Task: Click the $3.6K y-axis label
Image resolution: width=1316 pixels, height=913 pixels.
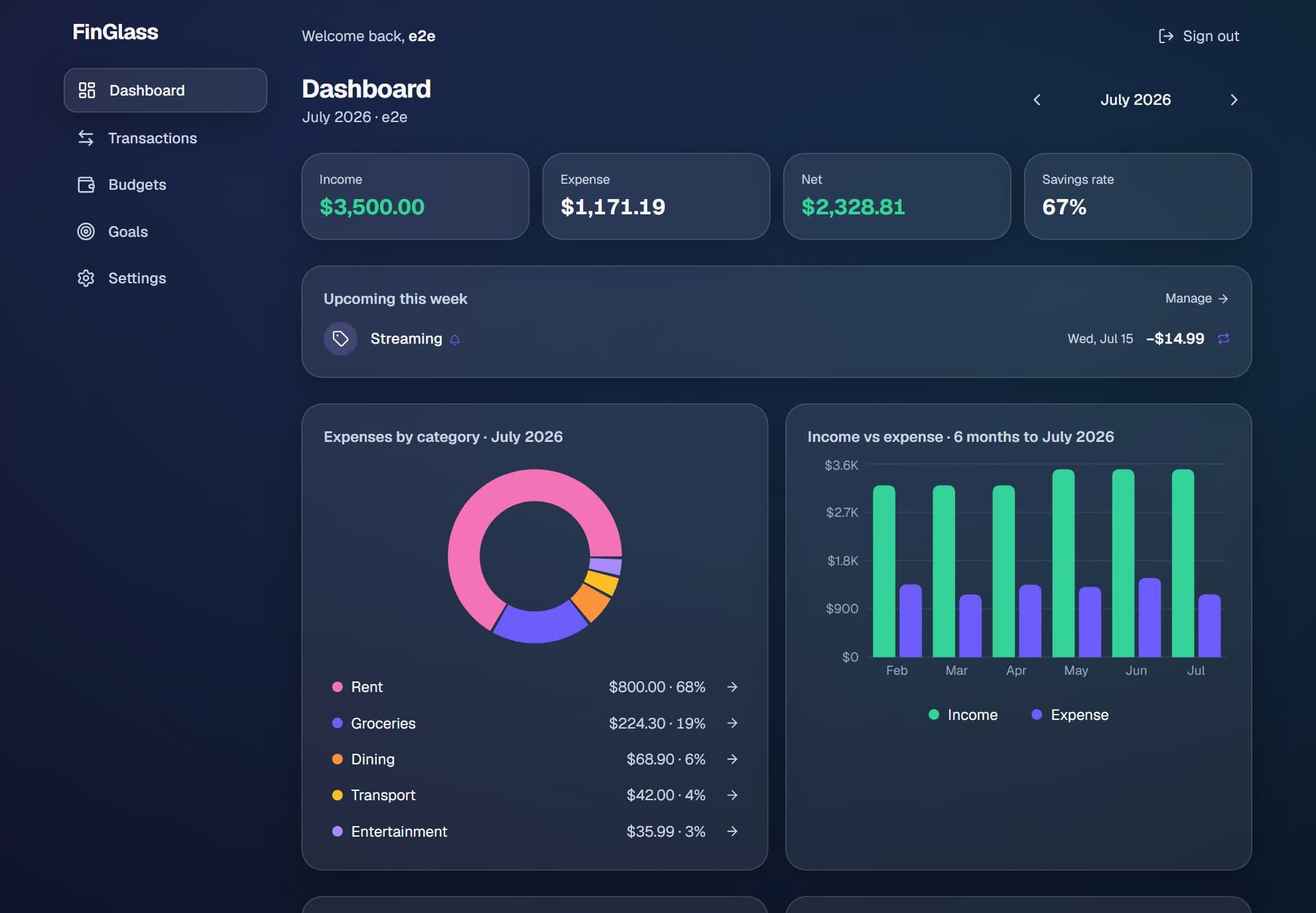Action: pos(841,465)
